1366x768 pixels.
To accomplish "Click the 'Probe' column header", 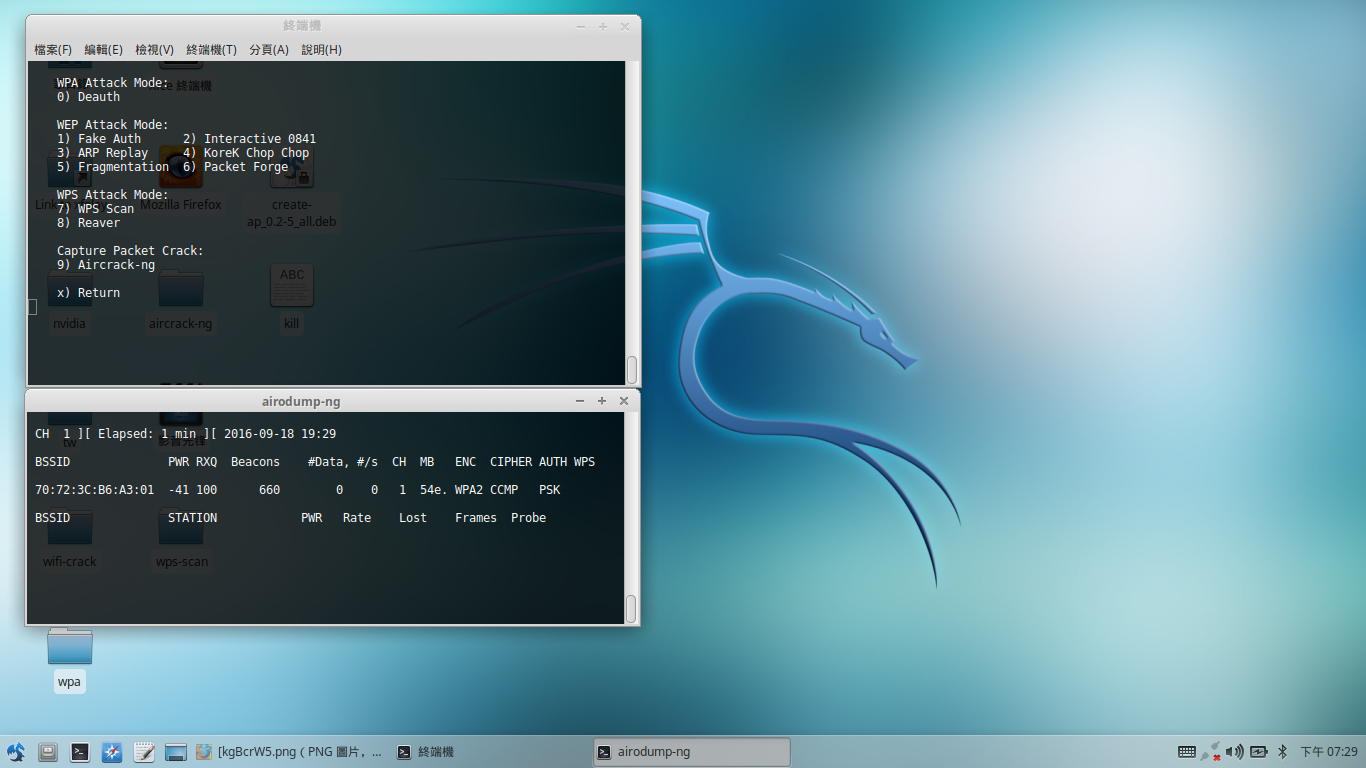I will pyautogui.click(x=529, y=518).
